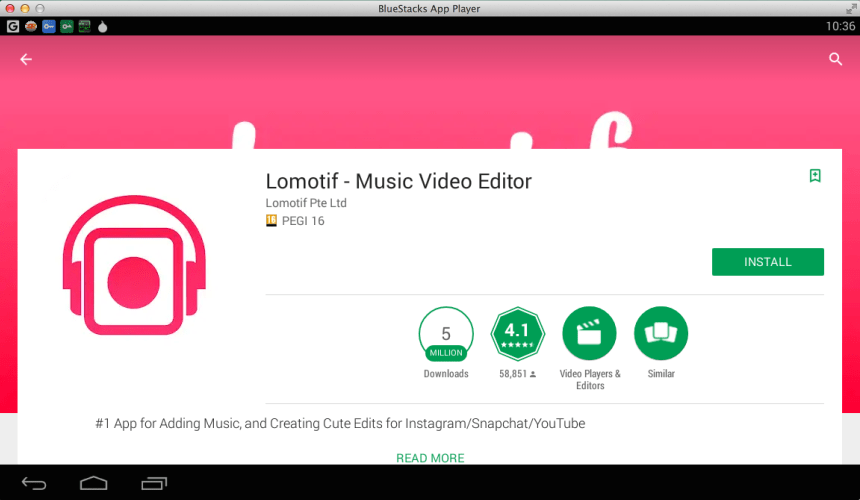
Task: Show Similar apps icon
Action: pos(661,333)
